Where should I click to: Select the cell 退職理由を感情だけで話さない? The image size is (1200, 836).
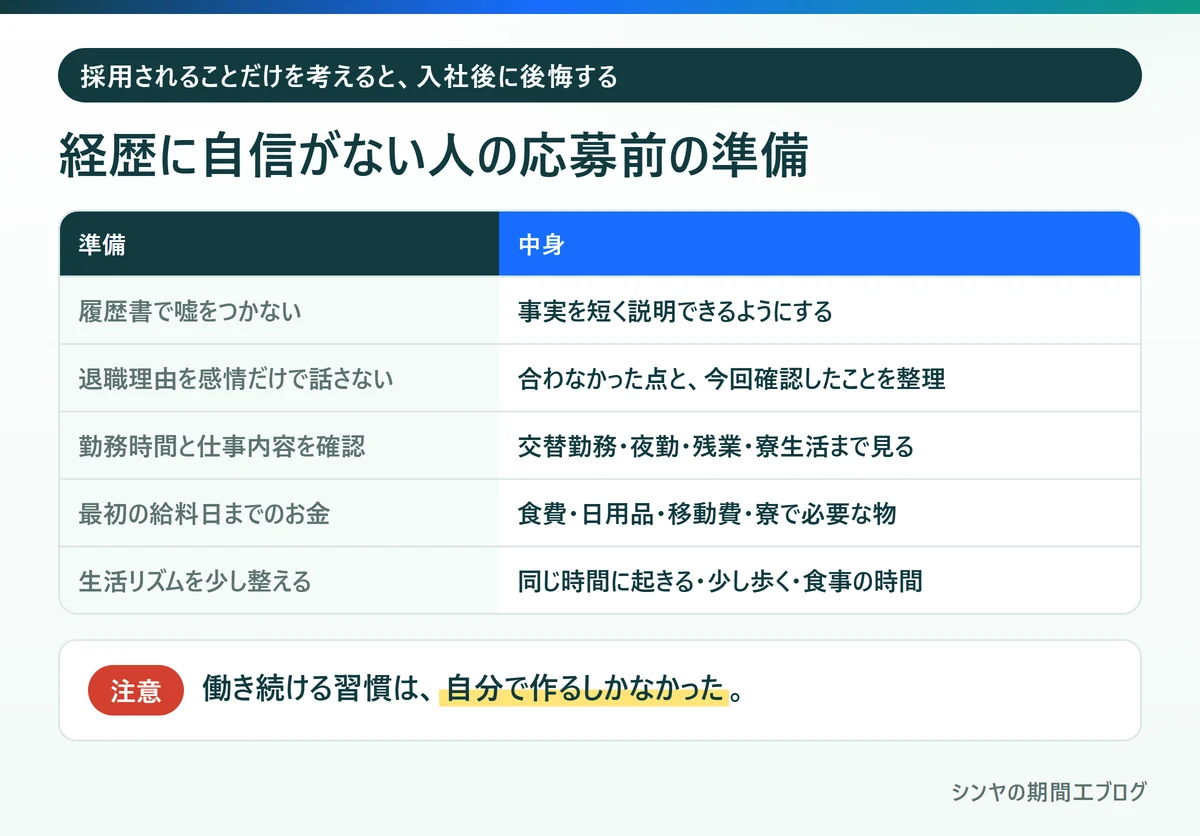click(x=279, y=378)
